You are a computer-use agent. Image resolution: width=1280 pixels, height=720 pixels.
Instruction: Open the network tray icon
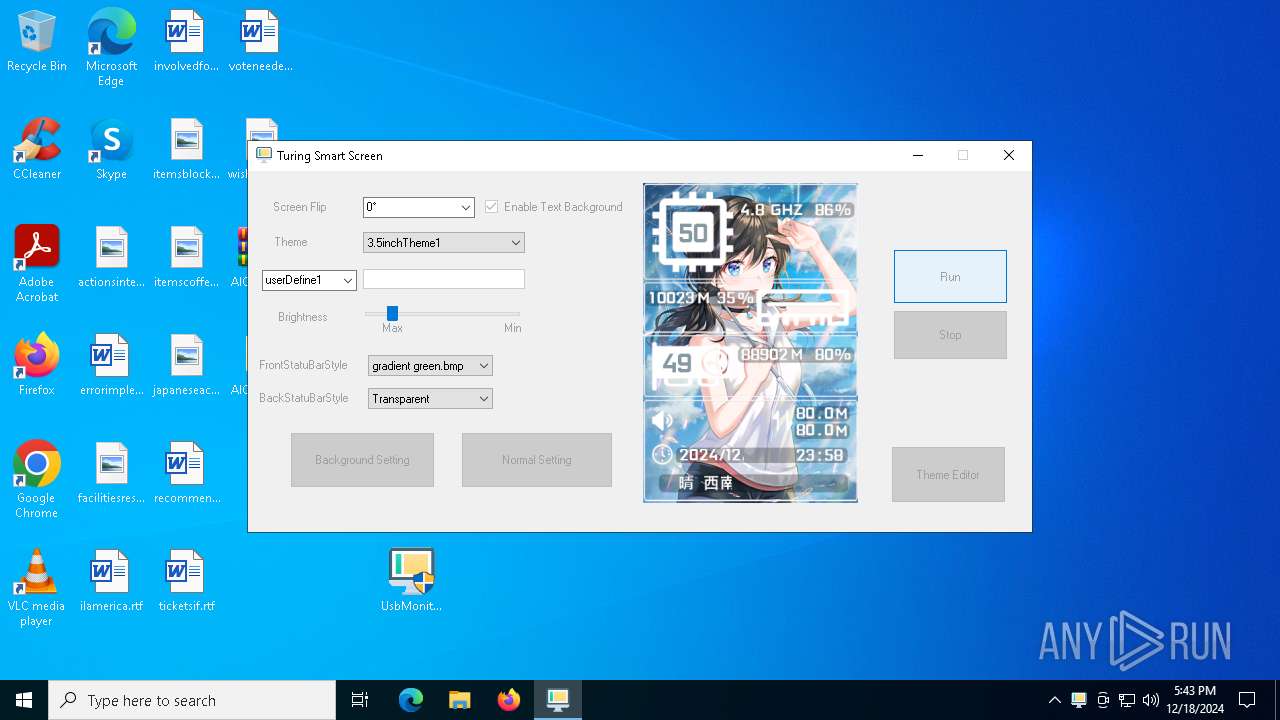1127,700
